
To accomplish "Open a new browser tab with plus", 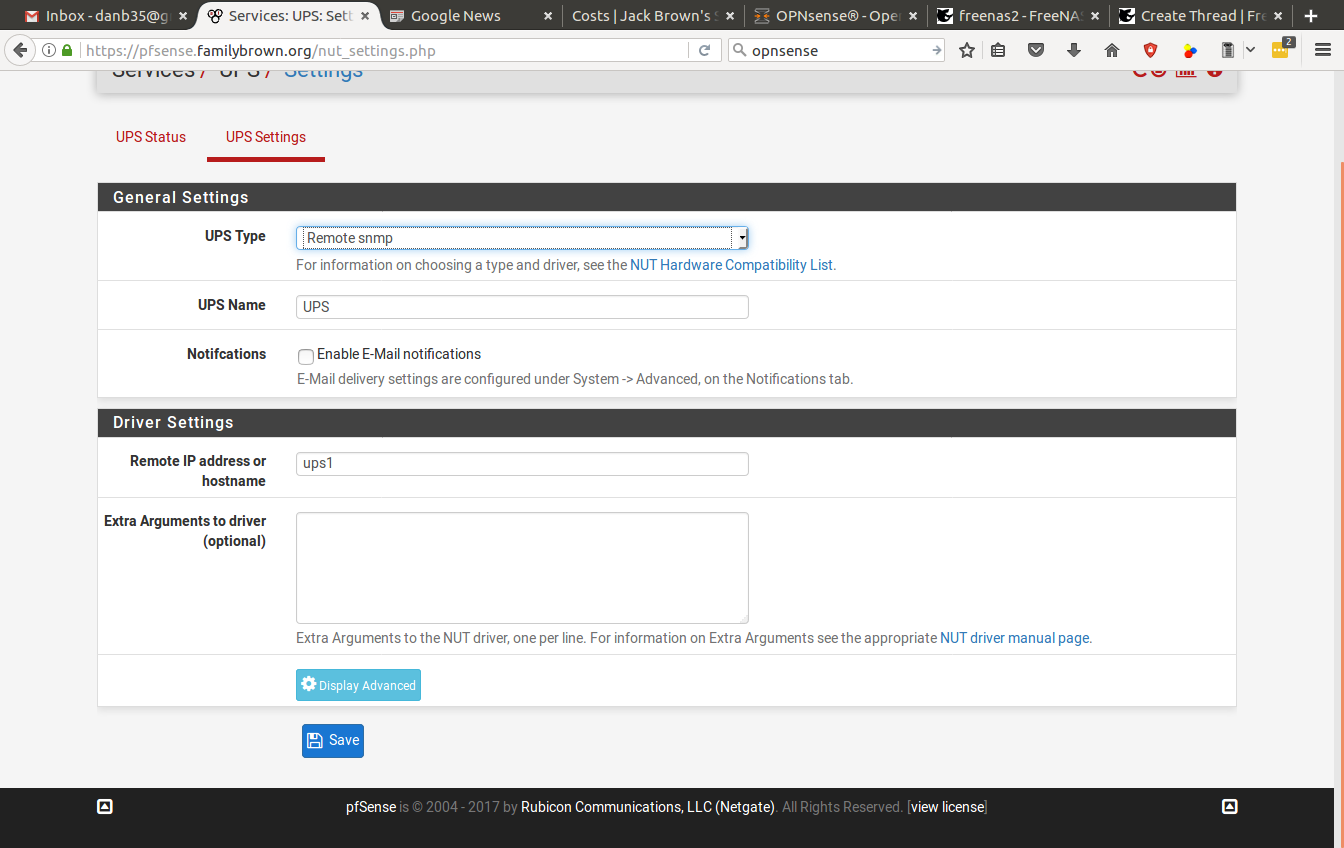I will pos(1311,16).
